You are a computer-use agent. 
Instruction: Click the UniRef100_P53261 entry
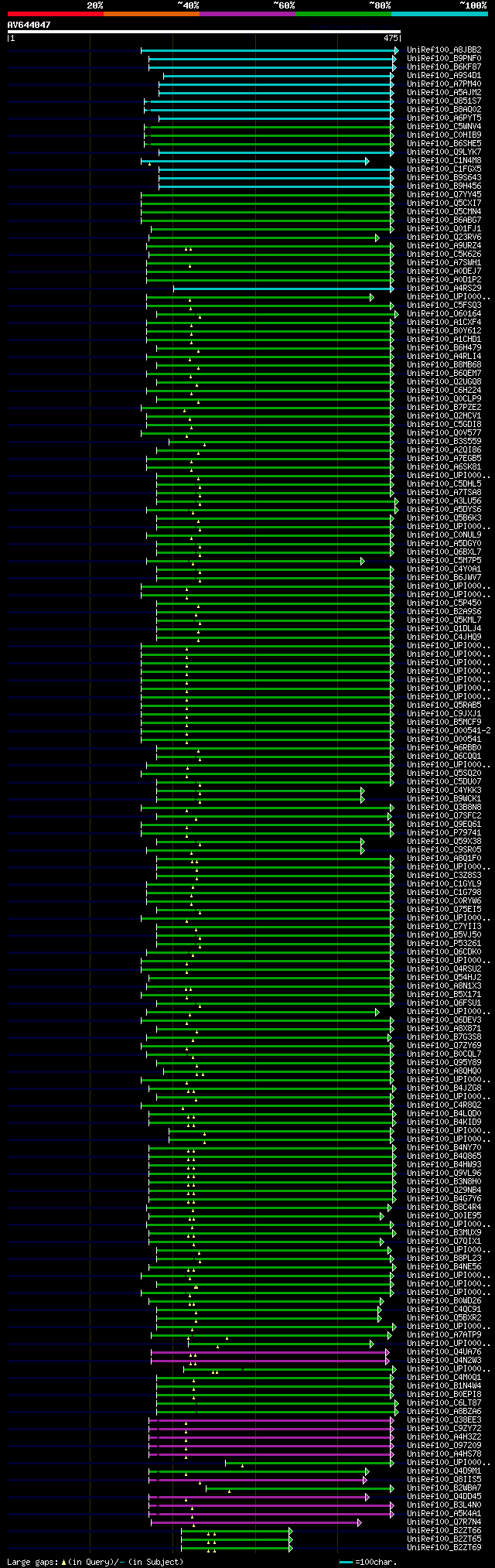[x=444, y=943]
